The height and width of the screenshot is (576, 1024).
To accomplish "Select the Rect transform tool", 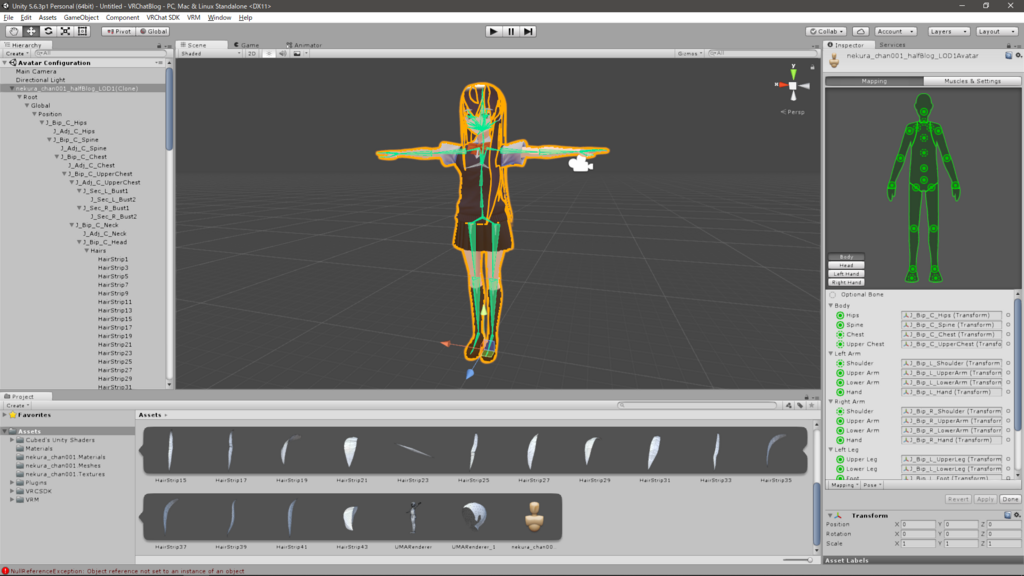I will [82, 31].
